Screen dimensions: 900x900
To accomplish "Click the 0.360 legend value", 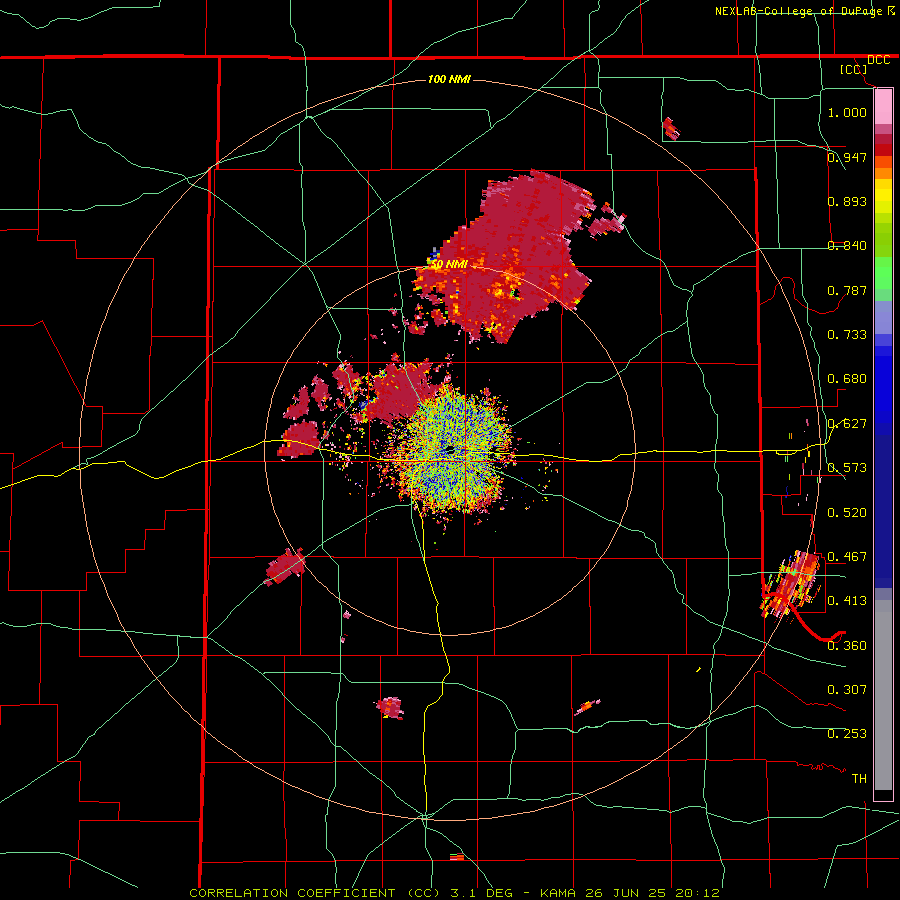I will click(x=847, y=646).
